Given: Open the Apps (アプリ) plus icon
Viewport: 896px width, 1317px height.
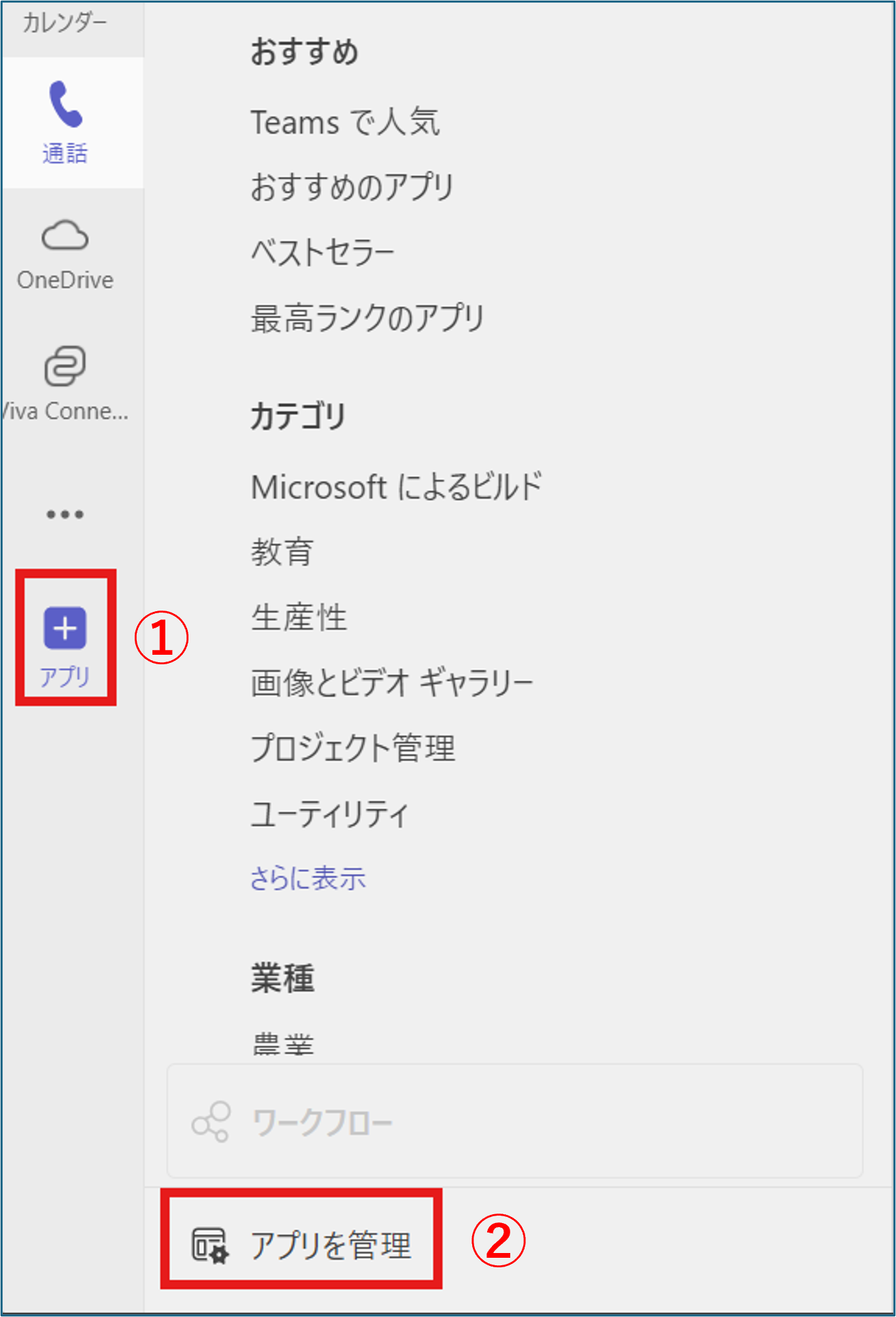Looking at the screenshot, I should tap(65, 628).
